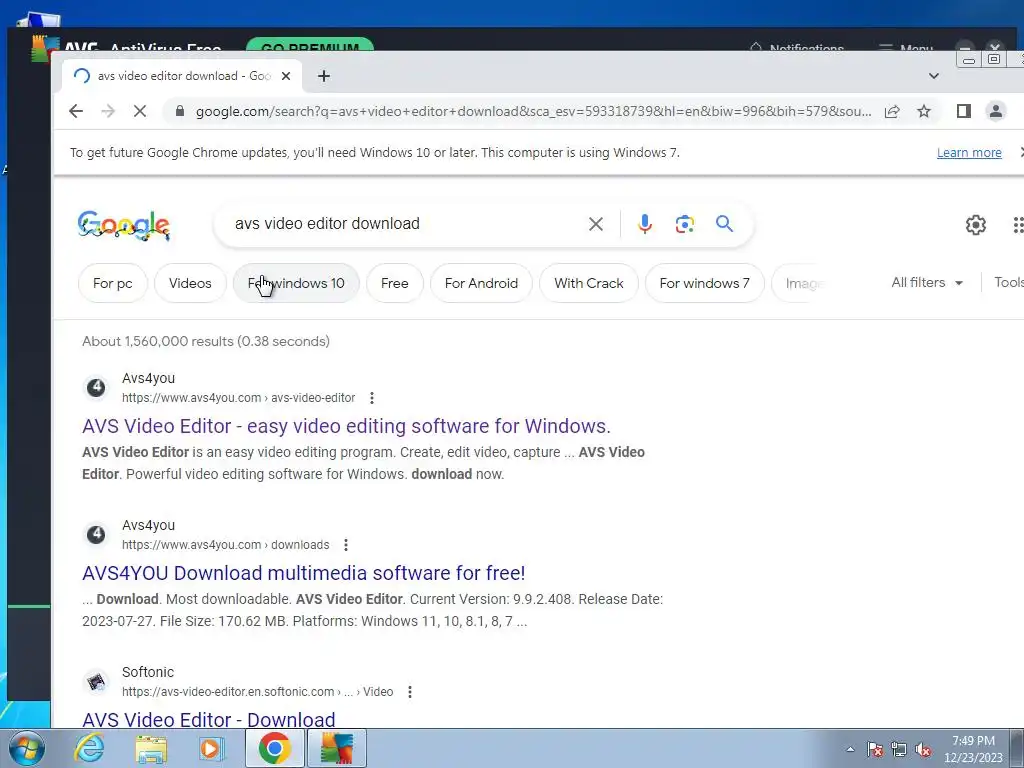Click the Google doodle logo
The height and width of the screenshot is (768, 1024).
coord(124,225)
